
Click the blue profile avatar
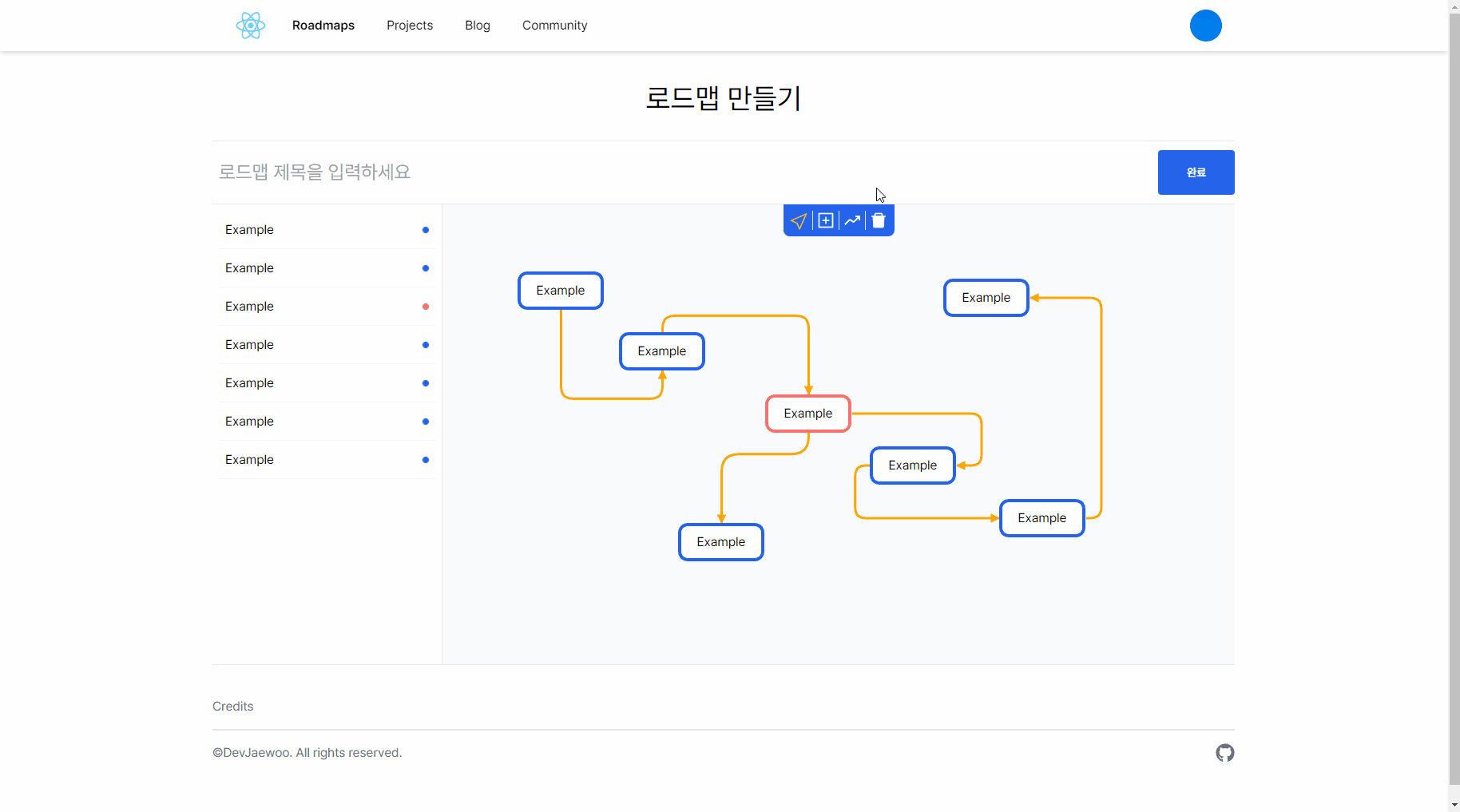[x=1206, y=25]
